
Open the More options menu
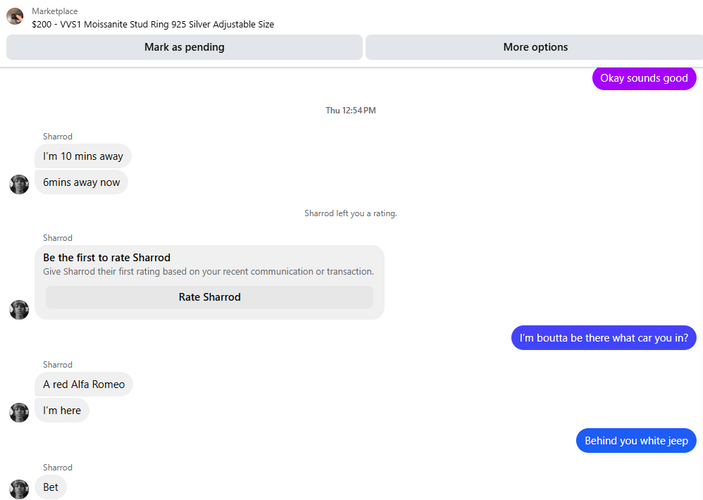coord(535,47)
